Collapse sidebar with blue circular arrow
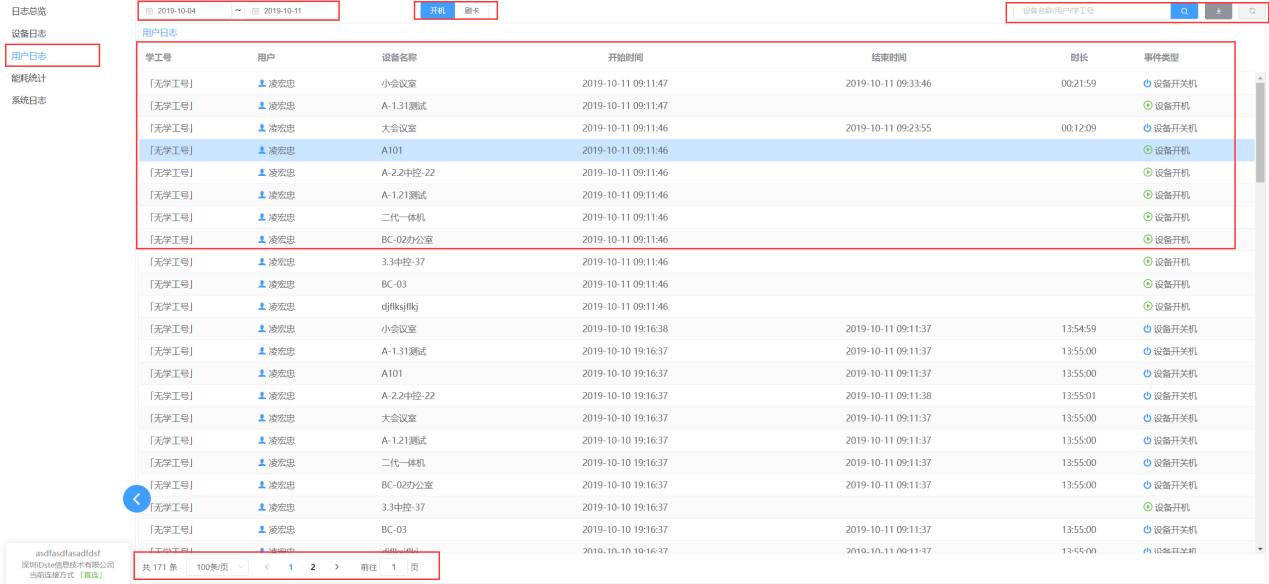Viewport: 1269px width, 584px height. [x=137, y=498]
